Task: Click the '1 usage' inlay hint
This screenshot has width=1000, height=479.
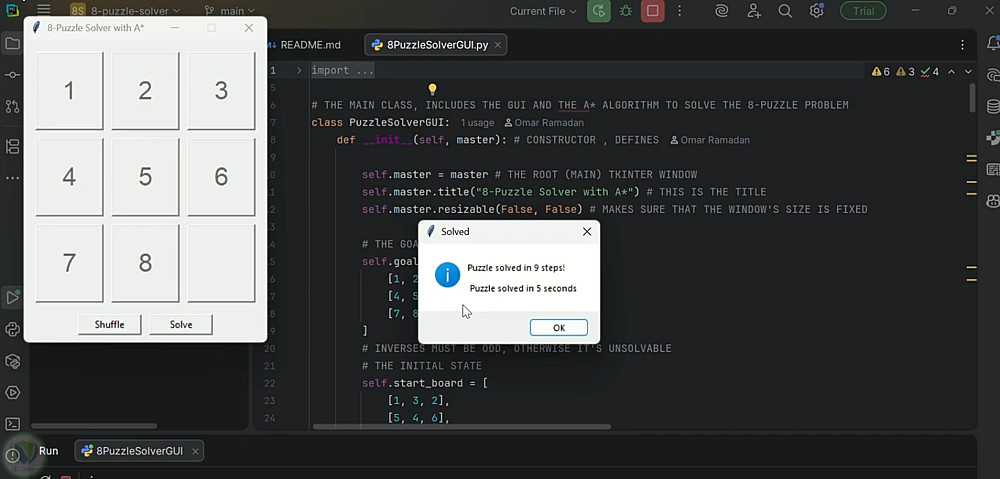Action: [x=478, y=122]
